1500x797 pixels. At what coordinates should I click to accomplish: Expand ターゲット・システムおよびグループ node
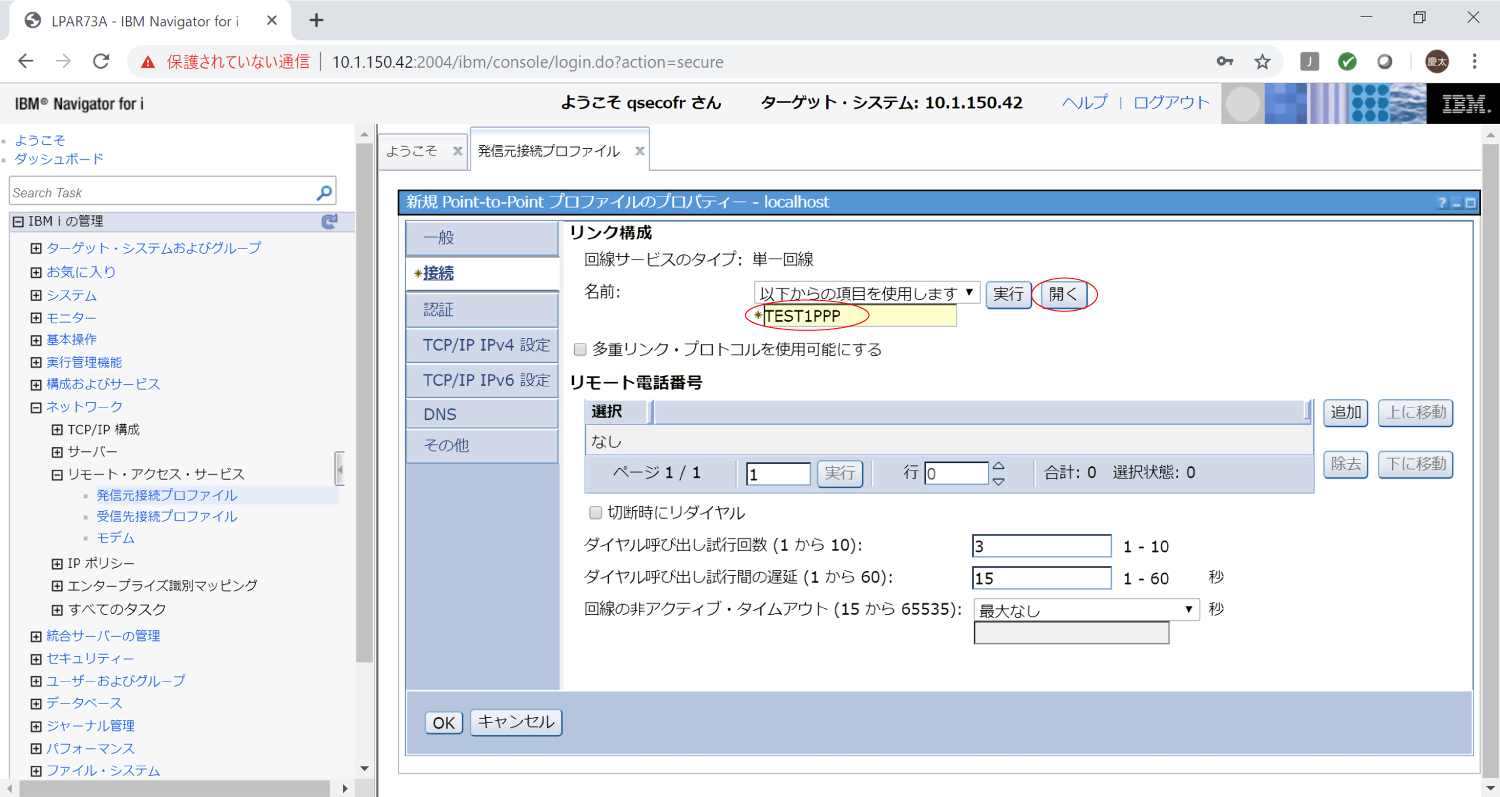click(x=36, y=248)
